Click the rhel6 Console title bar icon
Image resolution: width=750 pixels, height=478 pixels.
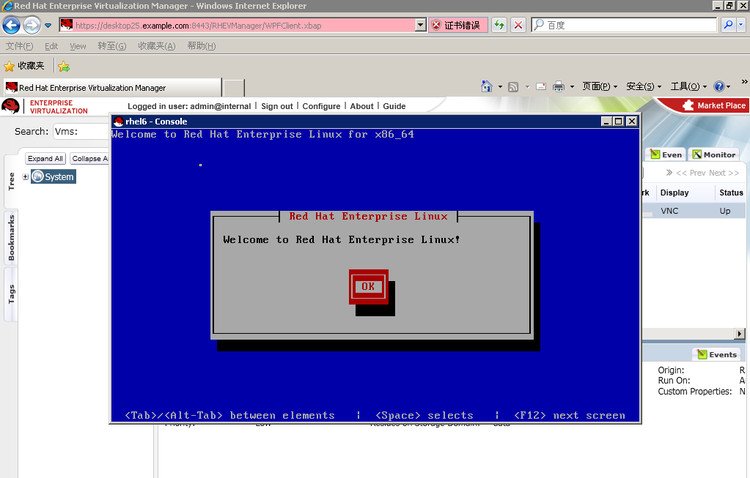click(x=119, y=122)
